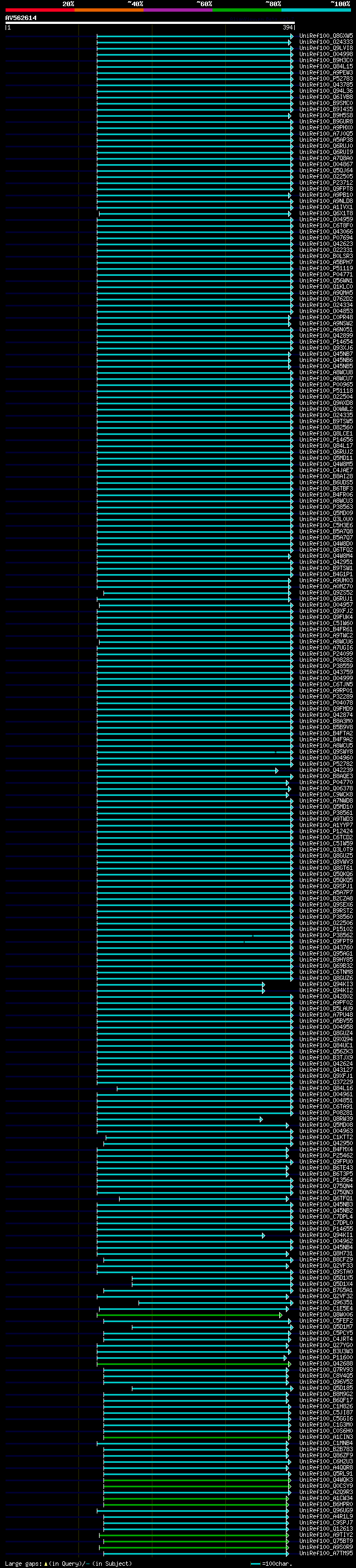Open hit UniRef100_B4FTA2

click(x=325, y=734)
